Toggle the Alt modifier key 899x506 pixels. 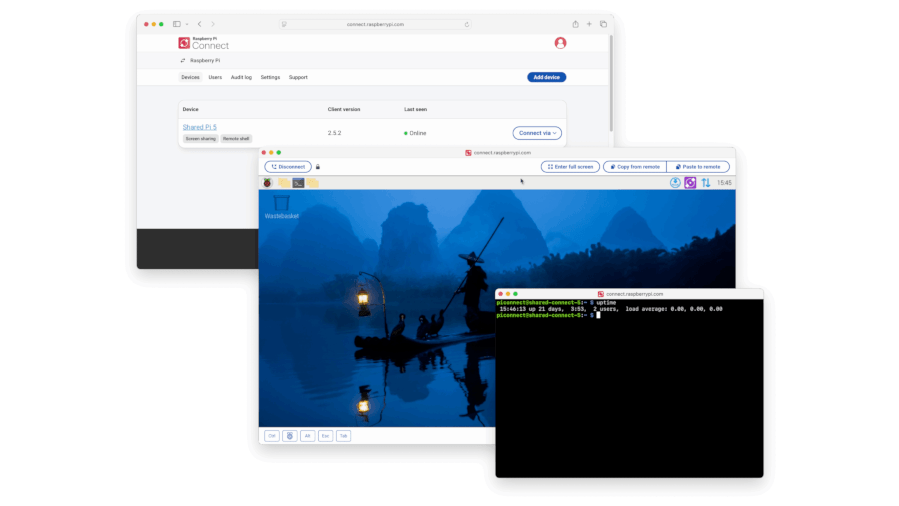tap(307, 436)
